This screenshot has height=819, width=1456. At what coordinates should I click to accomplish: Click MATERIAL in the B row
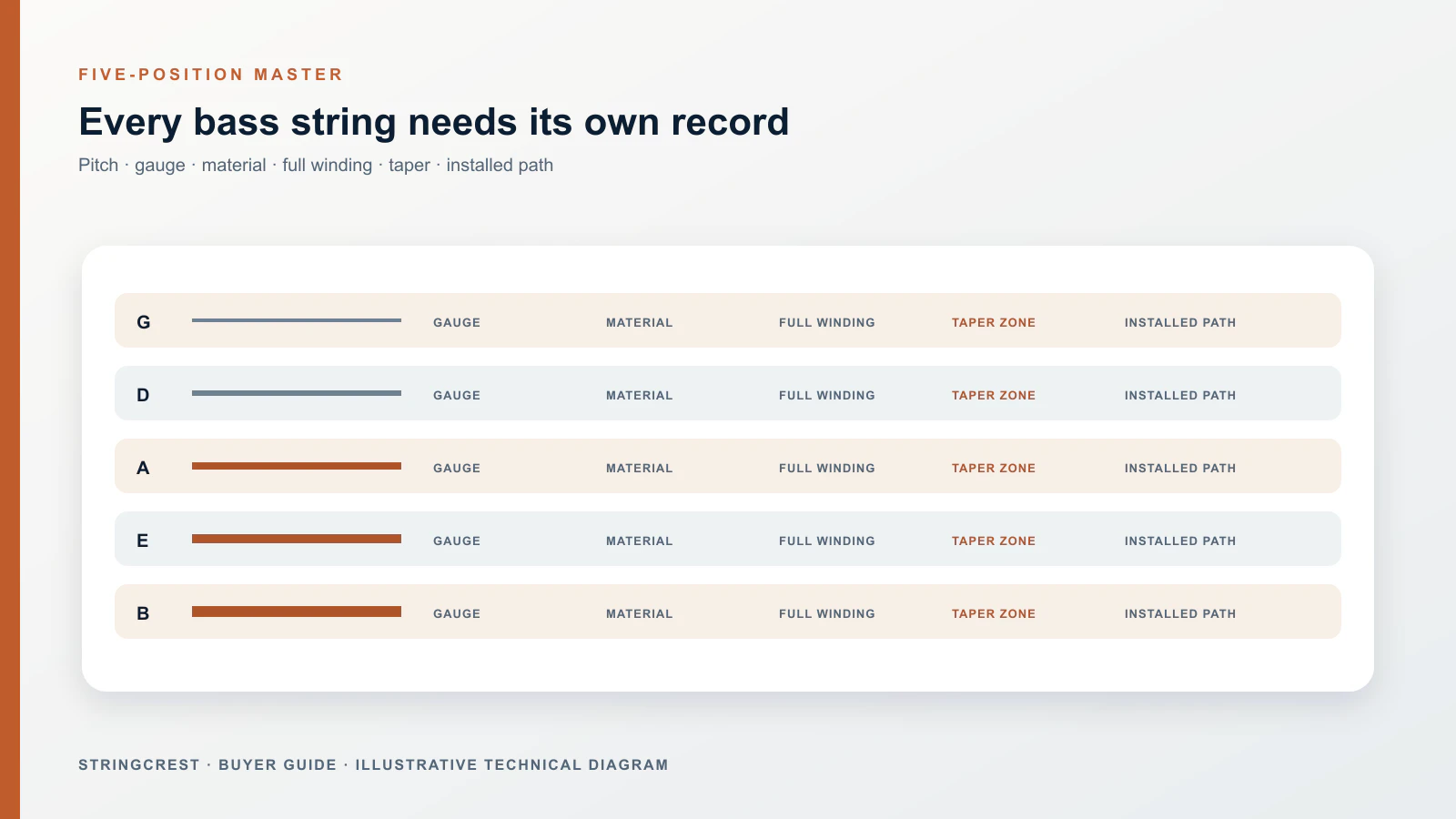point(640,614)
